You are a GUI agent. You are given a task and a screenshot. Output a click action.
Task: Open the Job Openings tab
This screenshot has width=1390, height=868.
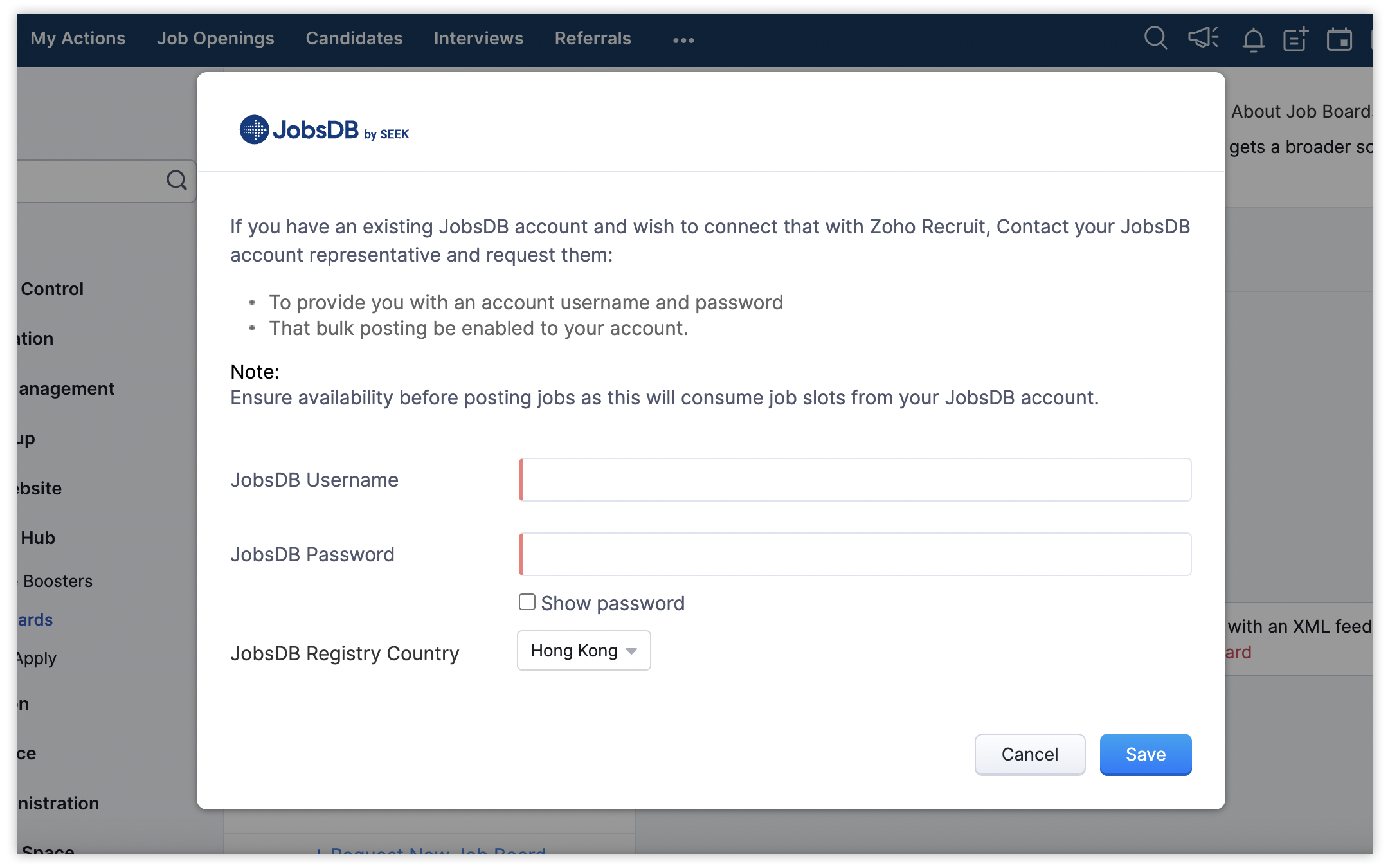click(x=215, y=39)
